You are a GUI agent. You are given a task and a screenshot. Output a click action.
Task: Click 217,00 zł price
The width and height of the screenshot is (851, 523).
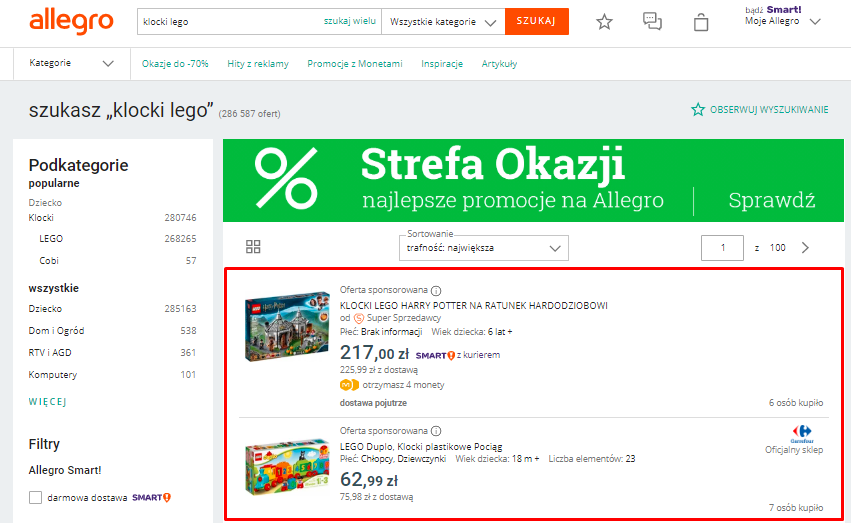[374, 353]
